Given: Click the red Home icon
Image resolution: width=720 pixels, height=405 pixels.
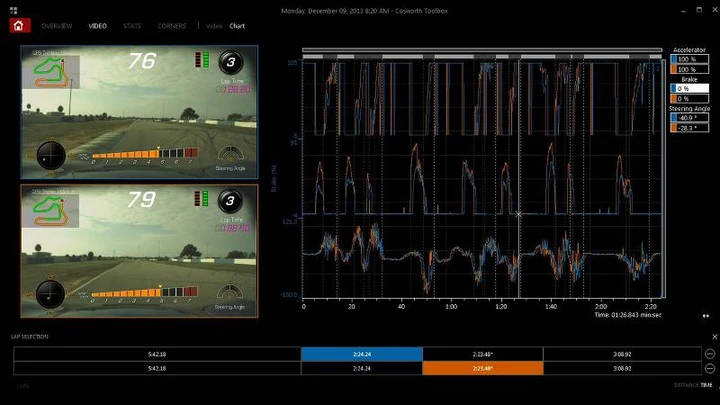Looking at the screenshot, I should (20, 26).
